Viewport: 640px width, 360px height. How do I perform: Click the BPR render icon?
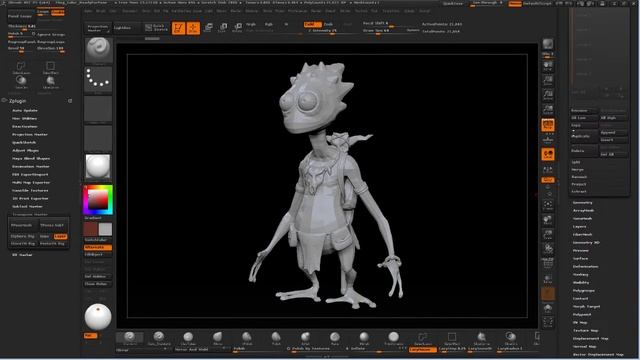pos(548,44)
